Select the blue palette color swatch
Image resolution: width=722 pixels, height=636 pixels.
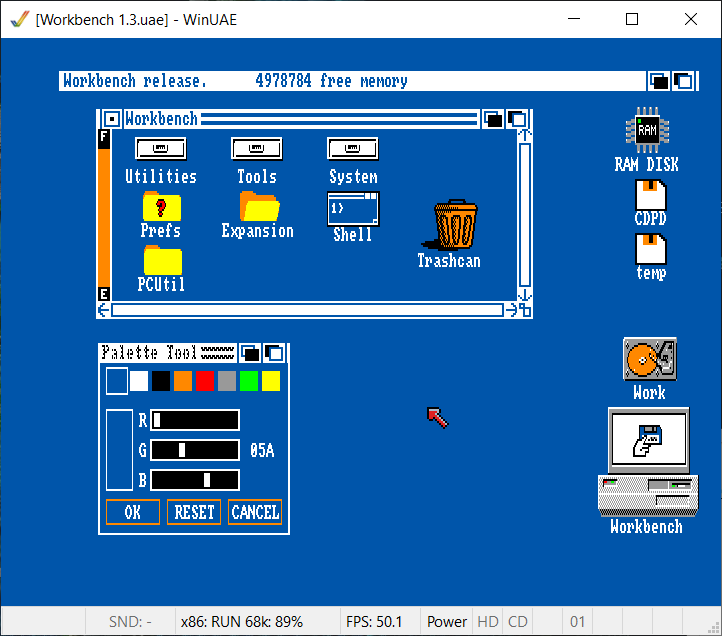[x=117, y=381]
